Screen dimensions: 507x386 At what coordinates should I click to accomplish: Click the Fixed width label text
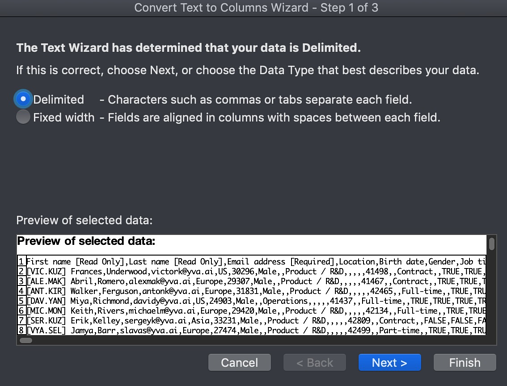point(64,118)
